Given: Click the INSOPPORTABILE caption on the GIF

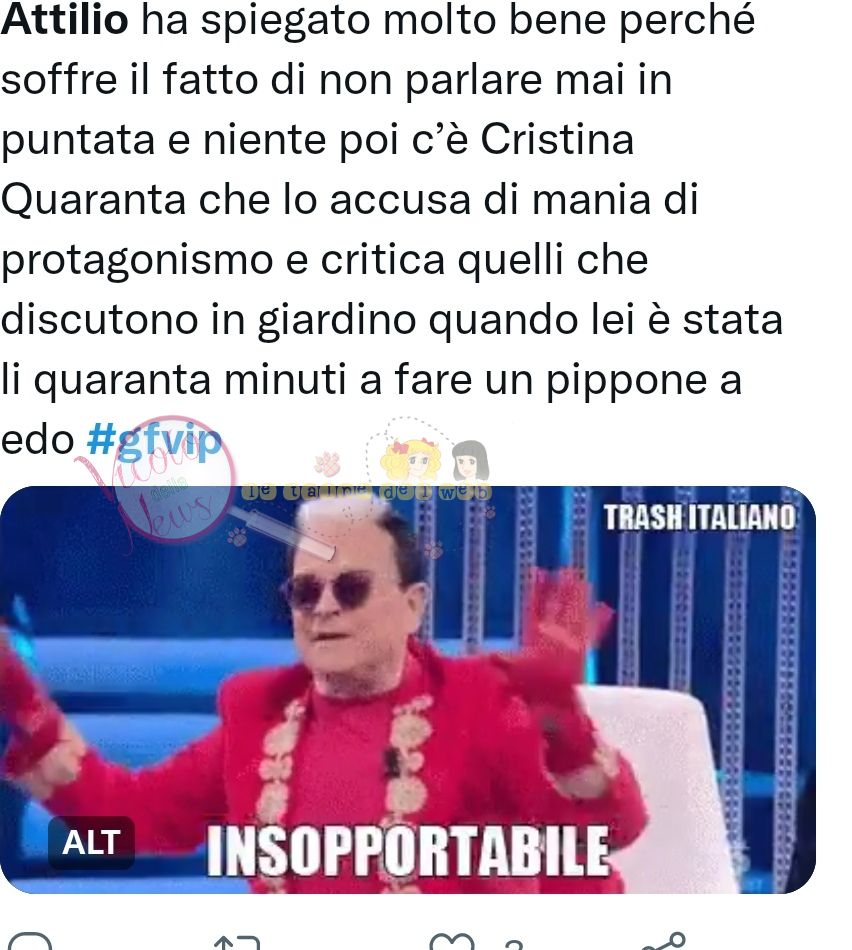Looking at the screenshot, I should [x=407, y=851].
